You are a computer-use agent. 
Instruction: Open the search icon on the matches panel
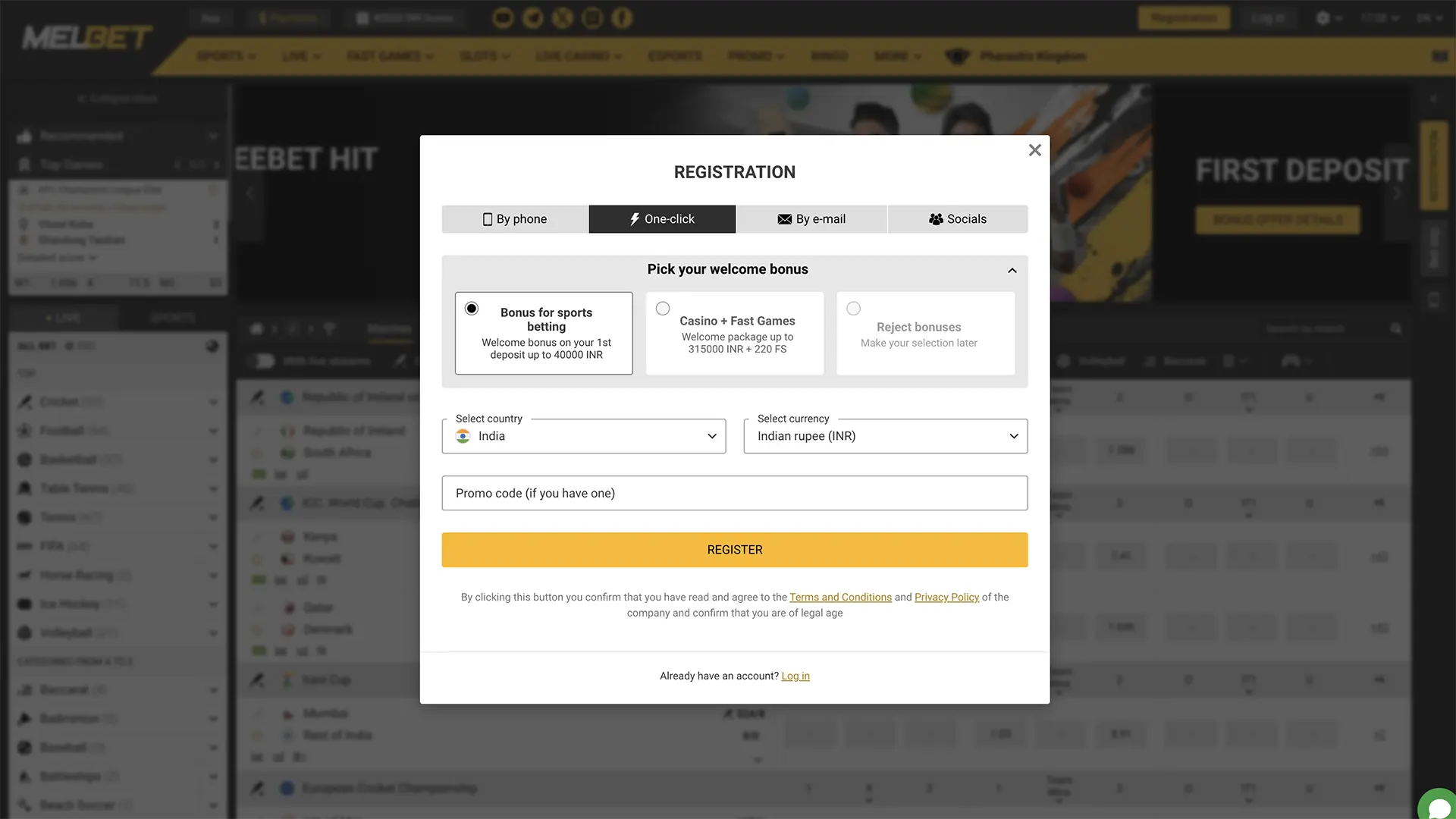pos(1396,328)
